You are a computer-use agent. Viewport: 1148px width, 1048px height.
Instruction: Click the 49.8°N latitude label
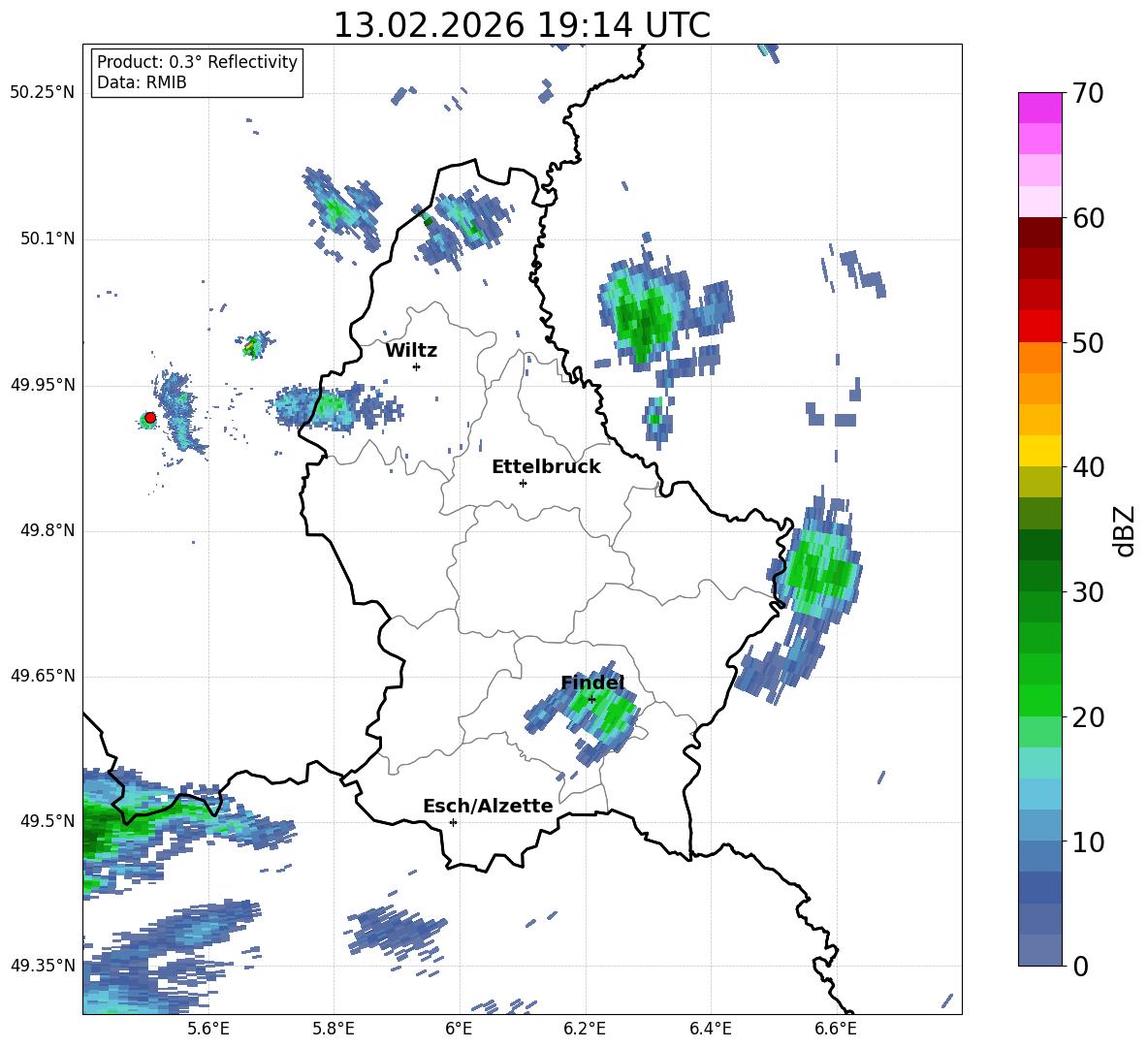click(x=48, y=530)
